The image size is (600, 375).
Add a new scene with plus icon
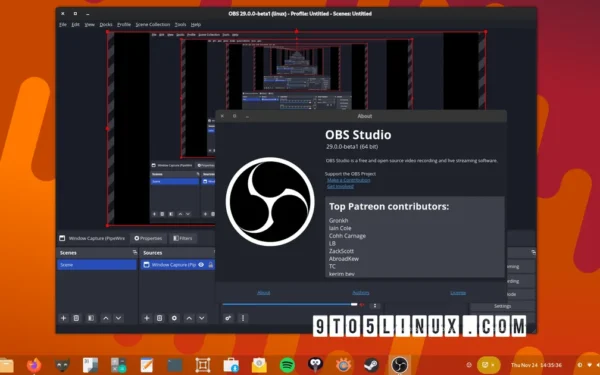click(64, 318)
